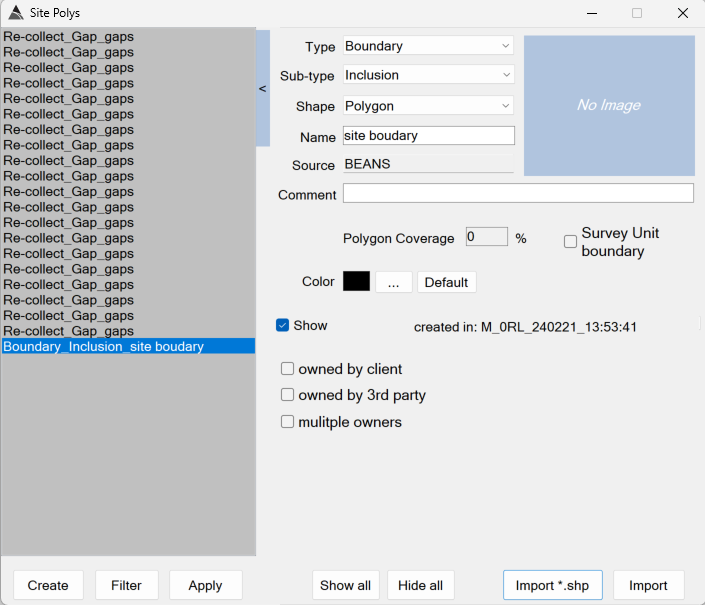Click the Source field showing BEANS
The height and width of the screenshot is (605, 705).
(428, 164)
